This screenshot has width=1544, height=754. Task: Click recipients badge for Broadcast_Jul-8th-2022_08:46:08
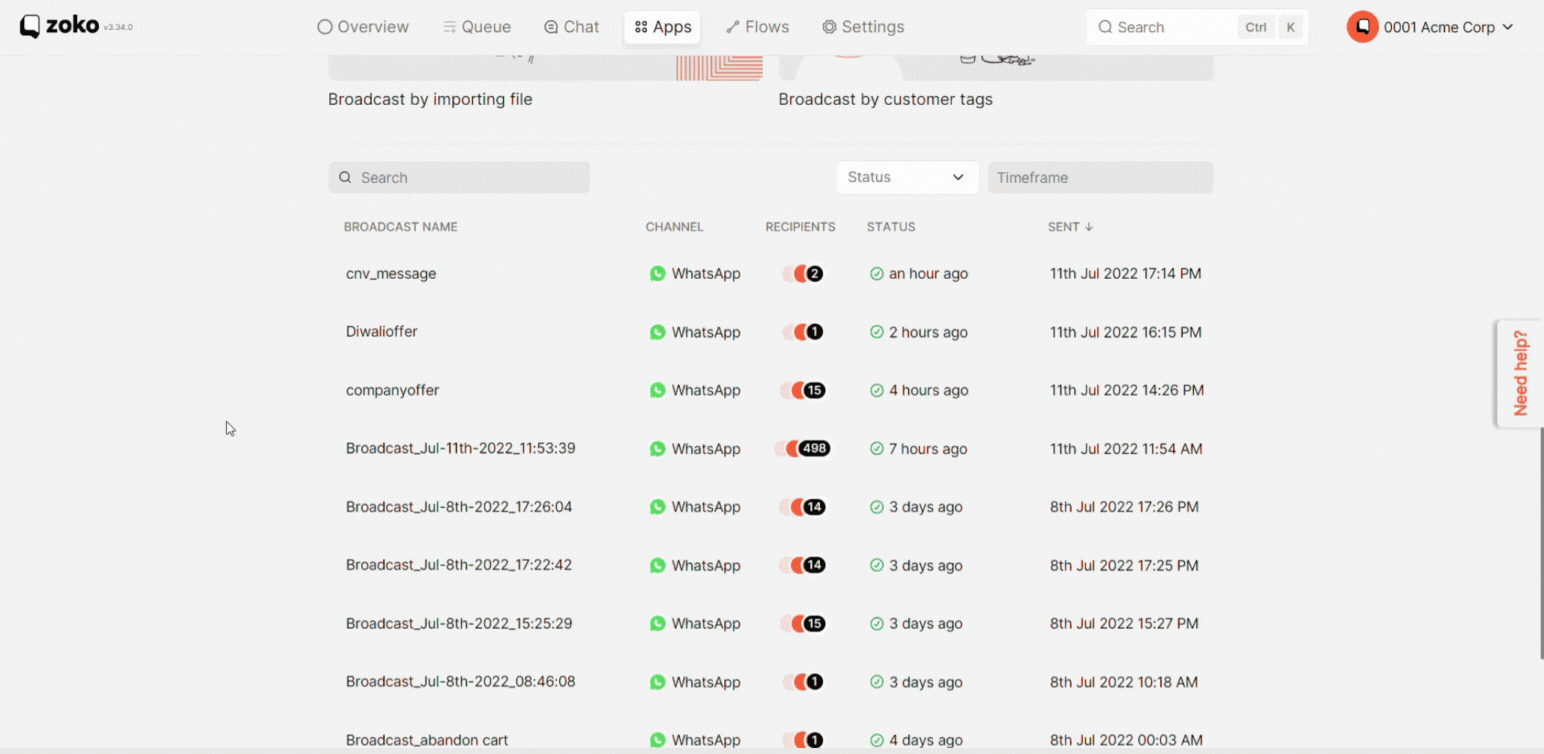[814, 682]
